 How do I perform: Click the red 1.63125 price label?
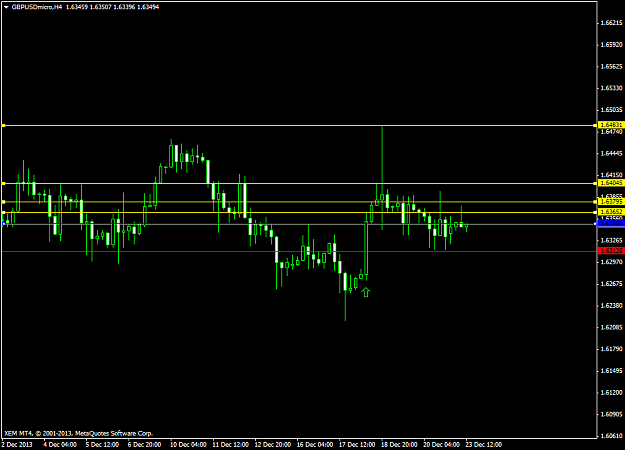click(611, 251)
